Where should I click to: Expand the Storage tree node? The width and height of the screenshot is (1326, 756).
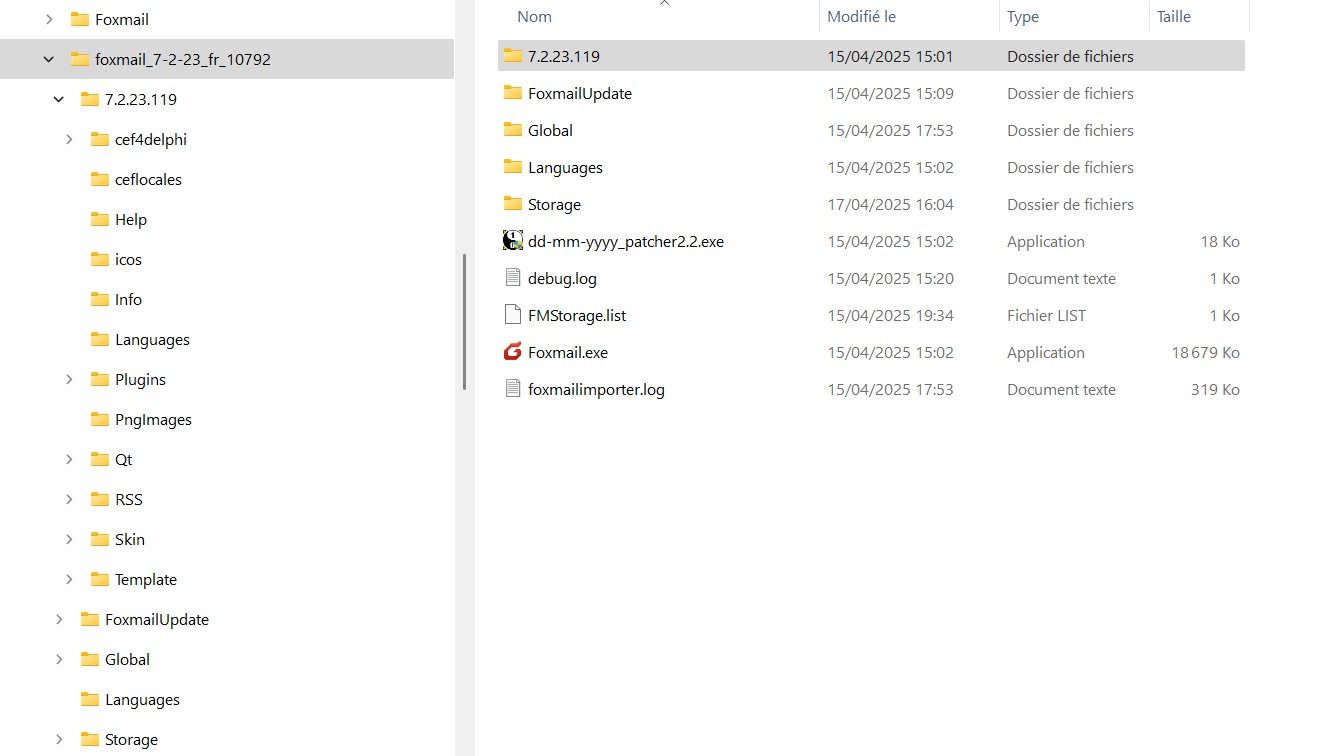pos(59,739)
